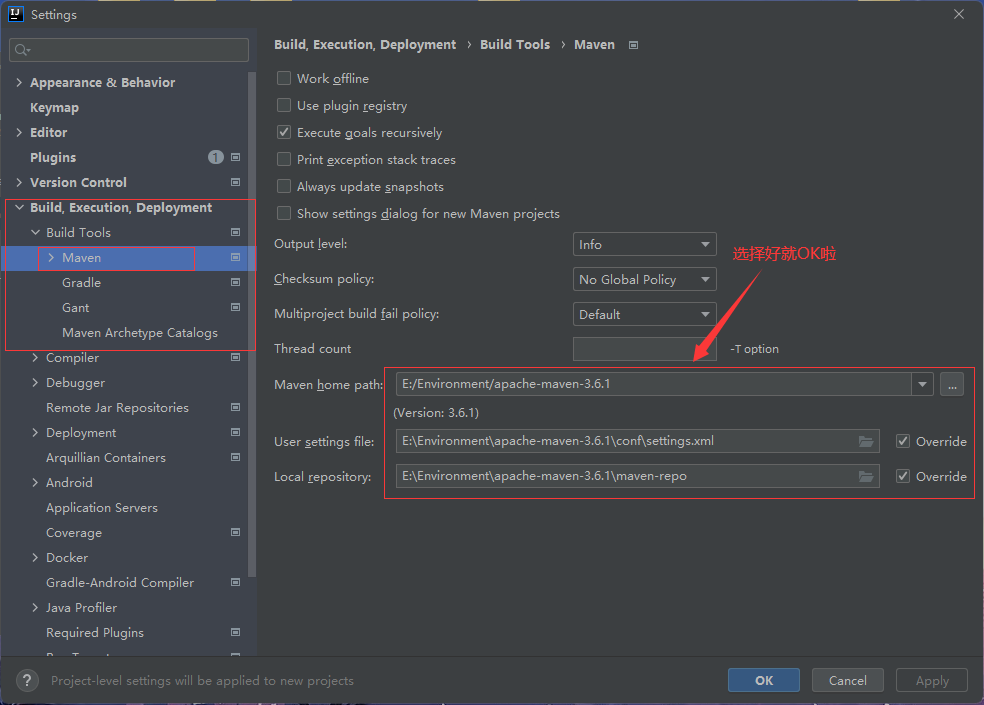Viewport: 984px width, 705px height.
Task: Collapse Build, Execution, Deployment section
Action: pos(19,207)
